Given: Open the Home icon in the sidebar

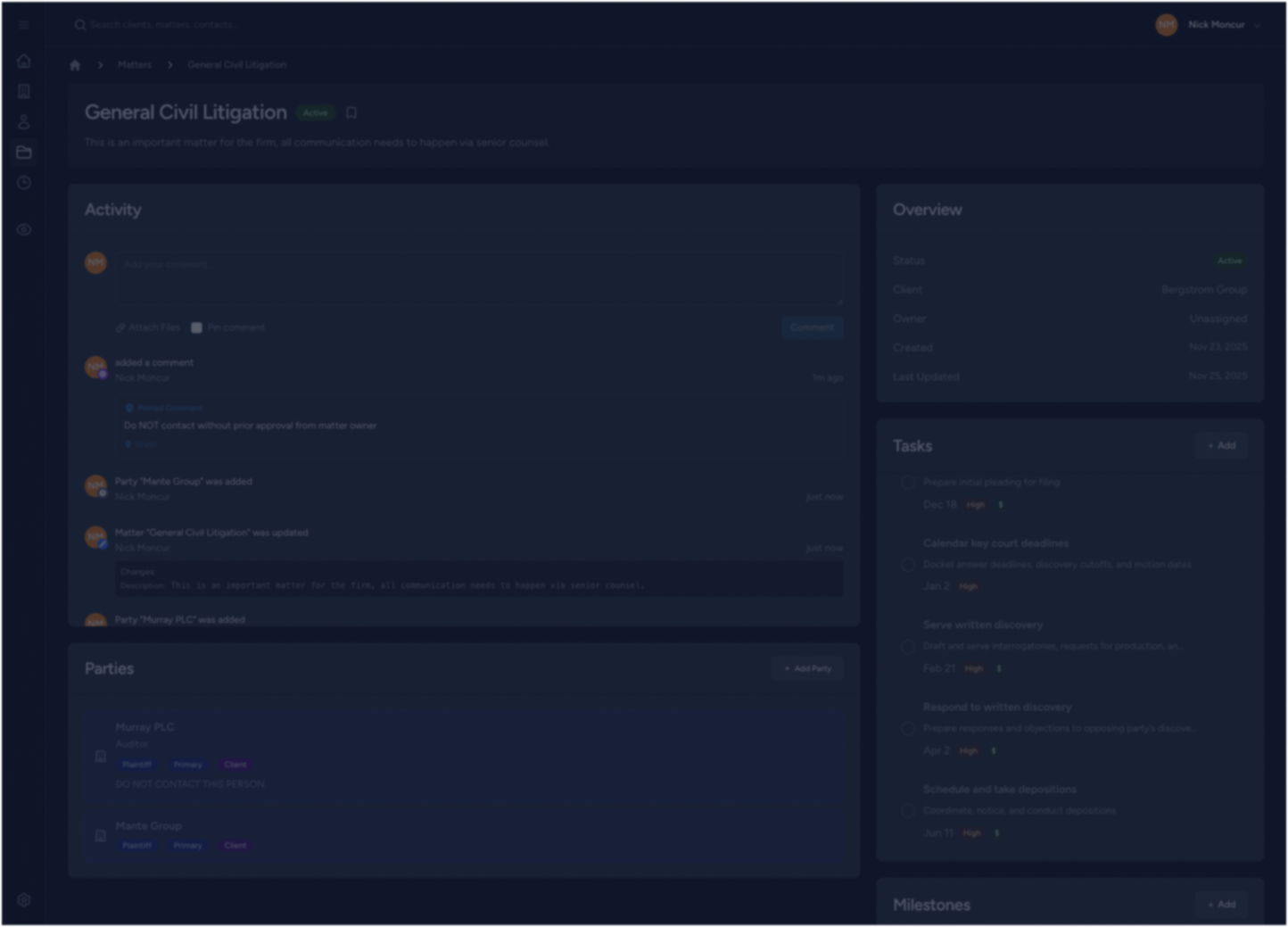Looking at the screenshot, I should 23,61.
